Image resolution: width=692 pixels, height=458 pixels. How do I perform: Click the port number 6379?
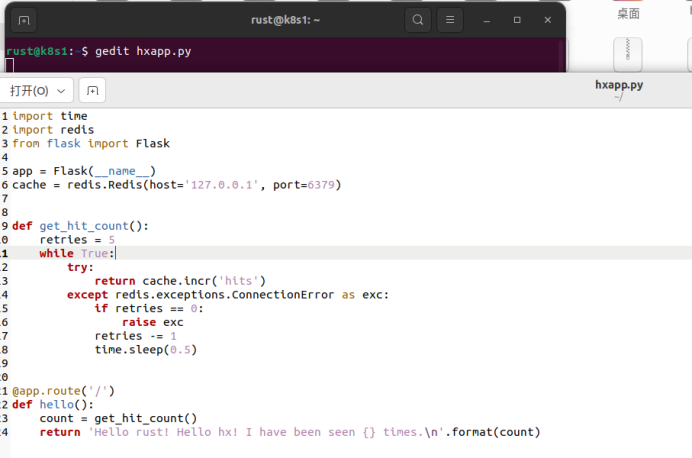click(321, 185)
